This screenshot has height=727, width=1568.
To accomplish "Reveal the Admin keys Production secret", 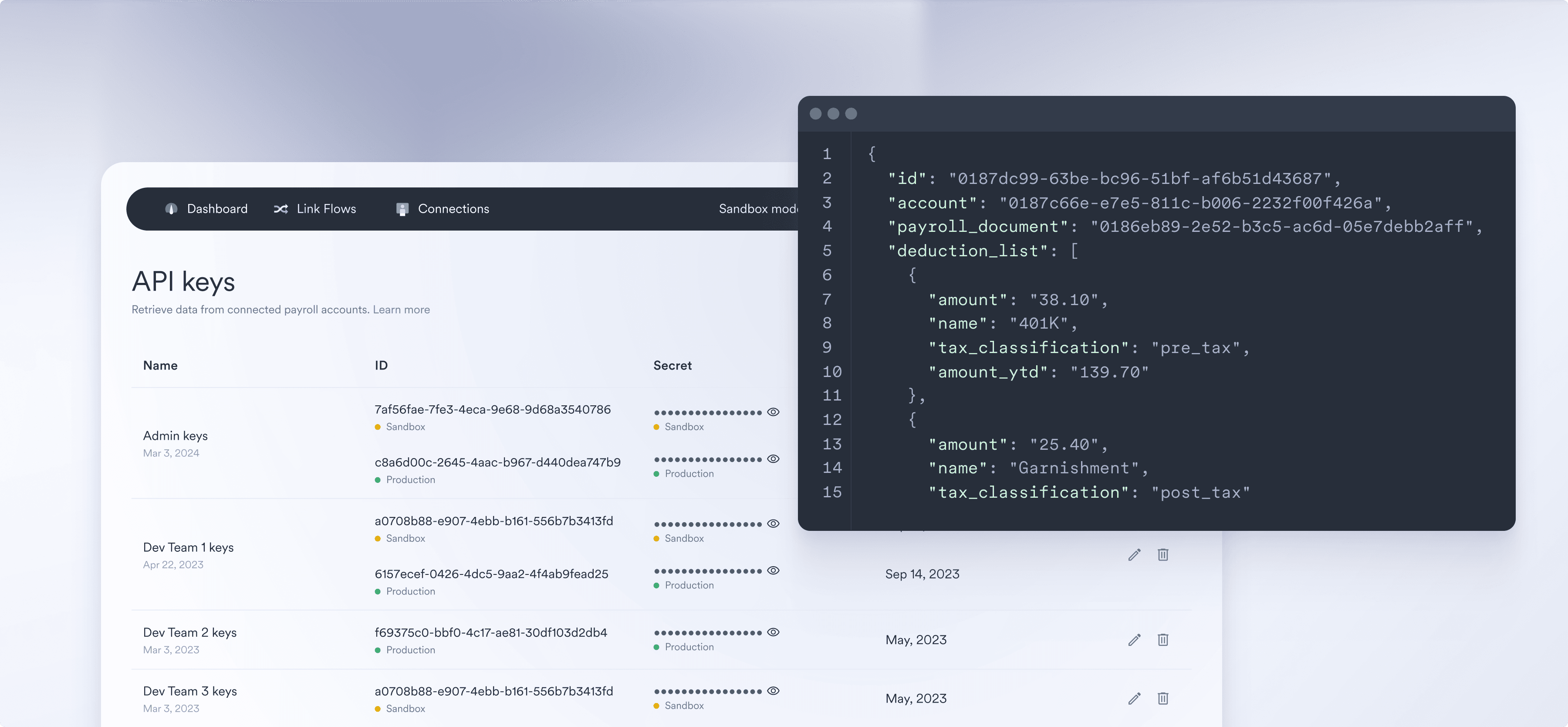I will coord(773,459).
